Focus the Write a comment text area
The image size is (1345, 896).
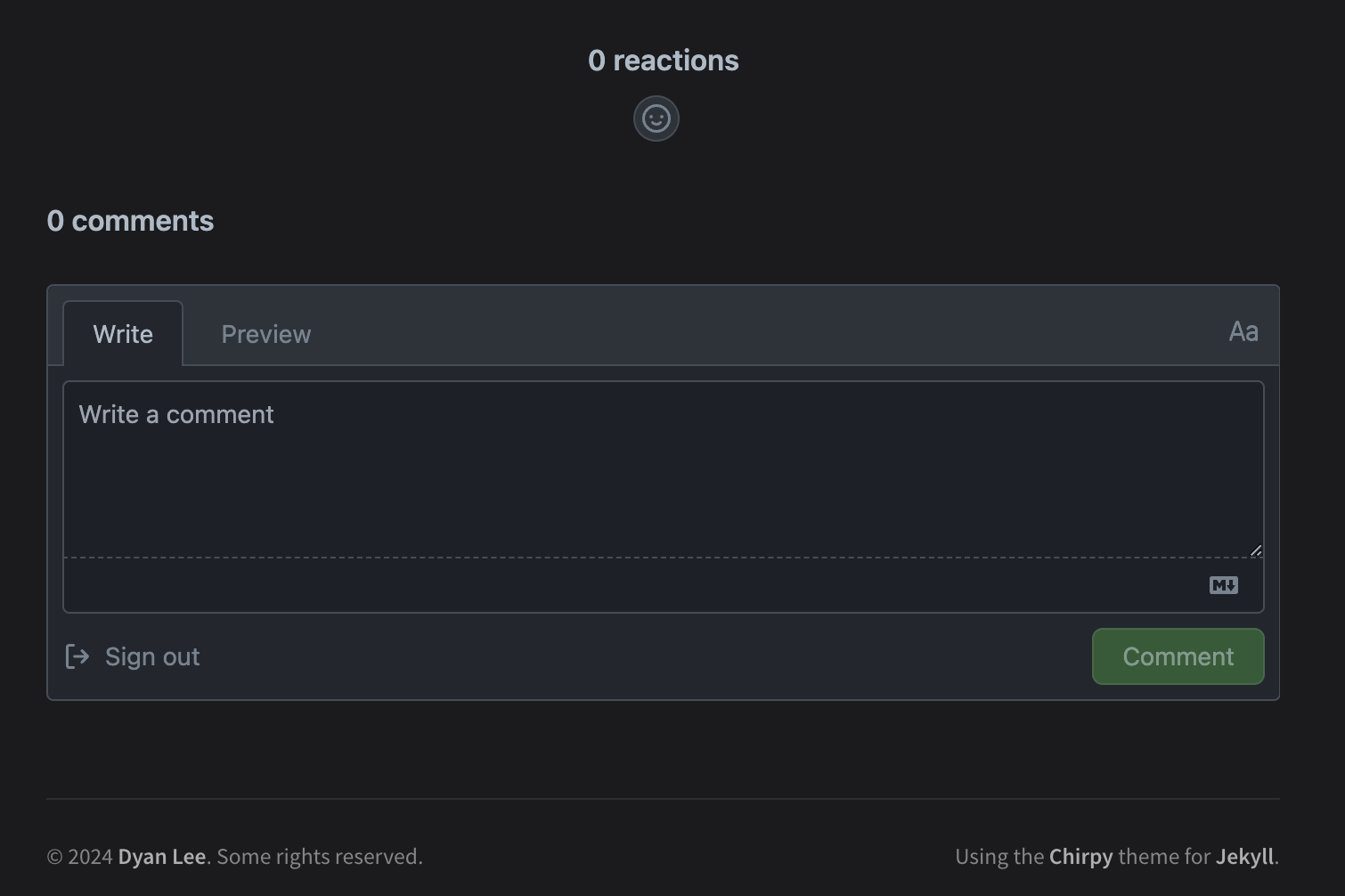[664, 469]
